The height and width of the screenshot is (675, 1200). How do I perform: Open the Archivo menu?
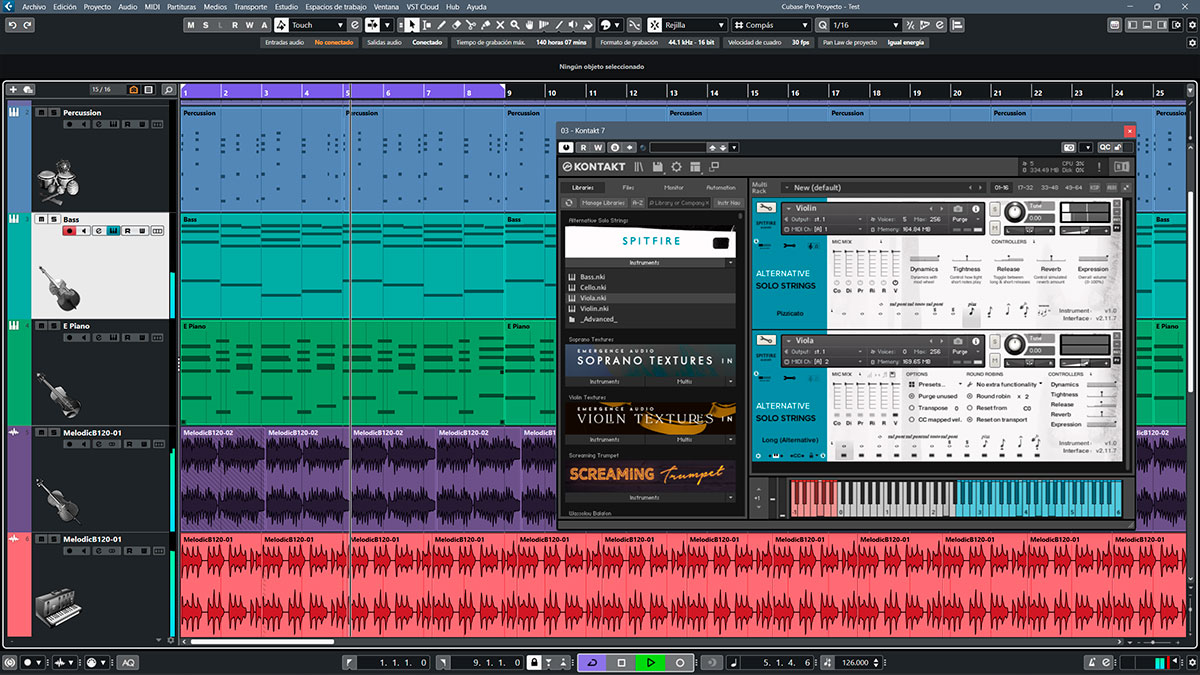point(34,6)
